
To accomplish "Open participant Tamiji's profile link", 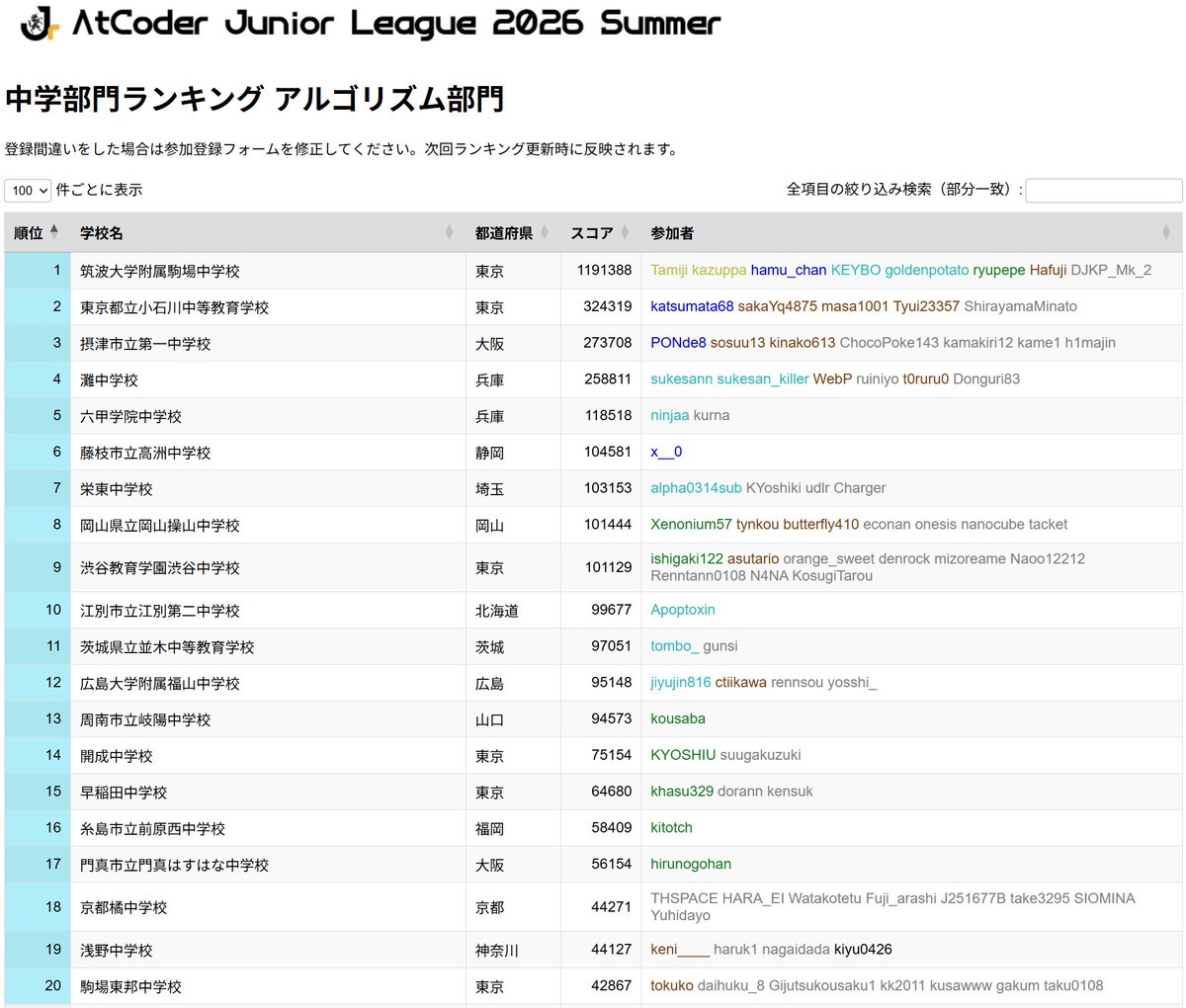I will 669,270.
